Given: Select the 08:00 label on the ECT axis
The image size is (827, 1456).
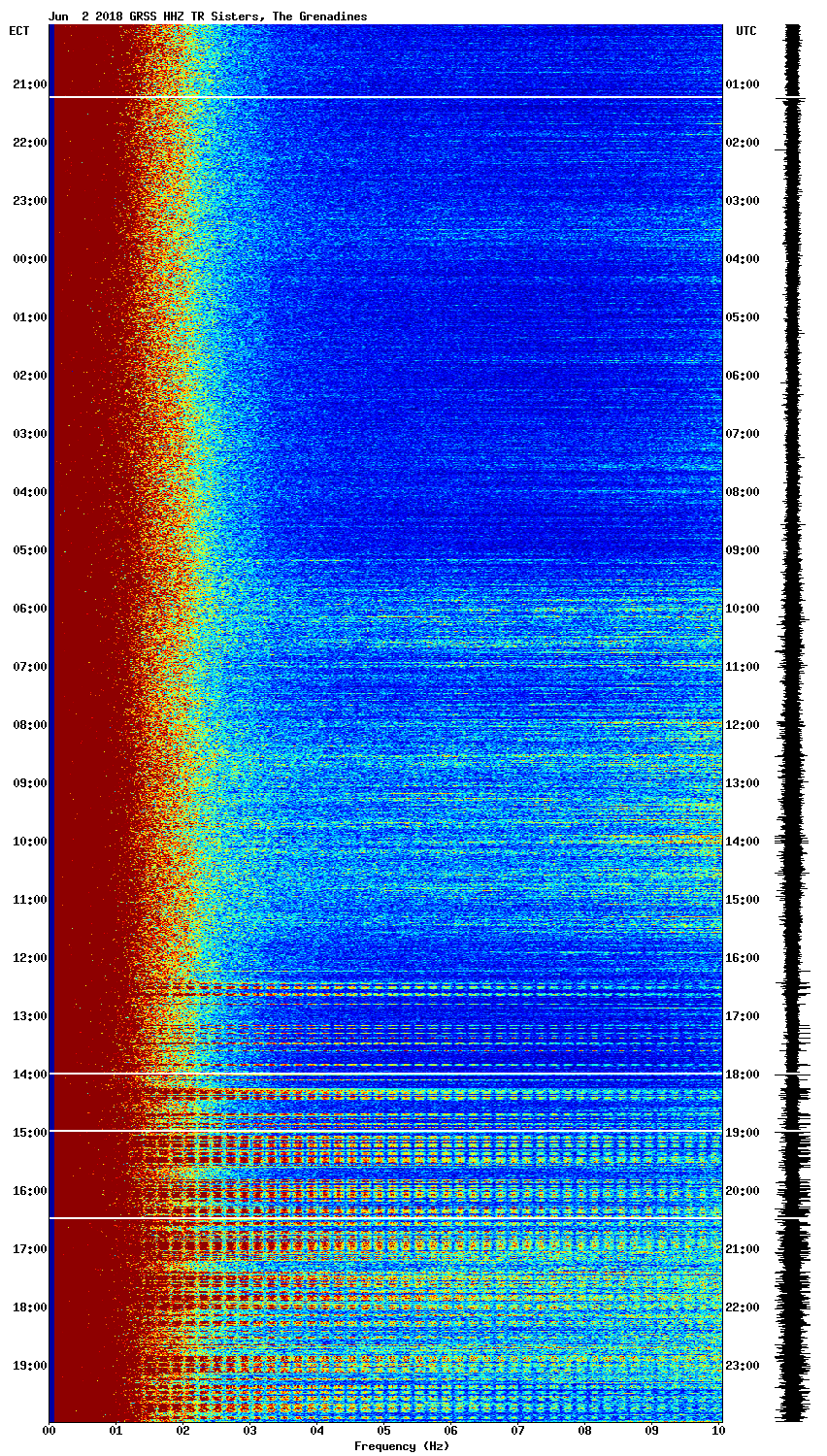Looking at the screenshot, I should tap(30, 725).
